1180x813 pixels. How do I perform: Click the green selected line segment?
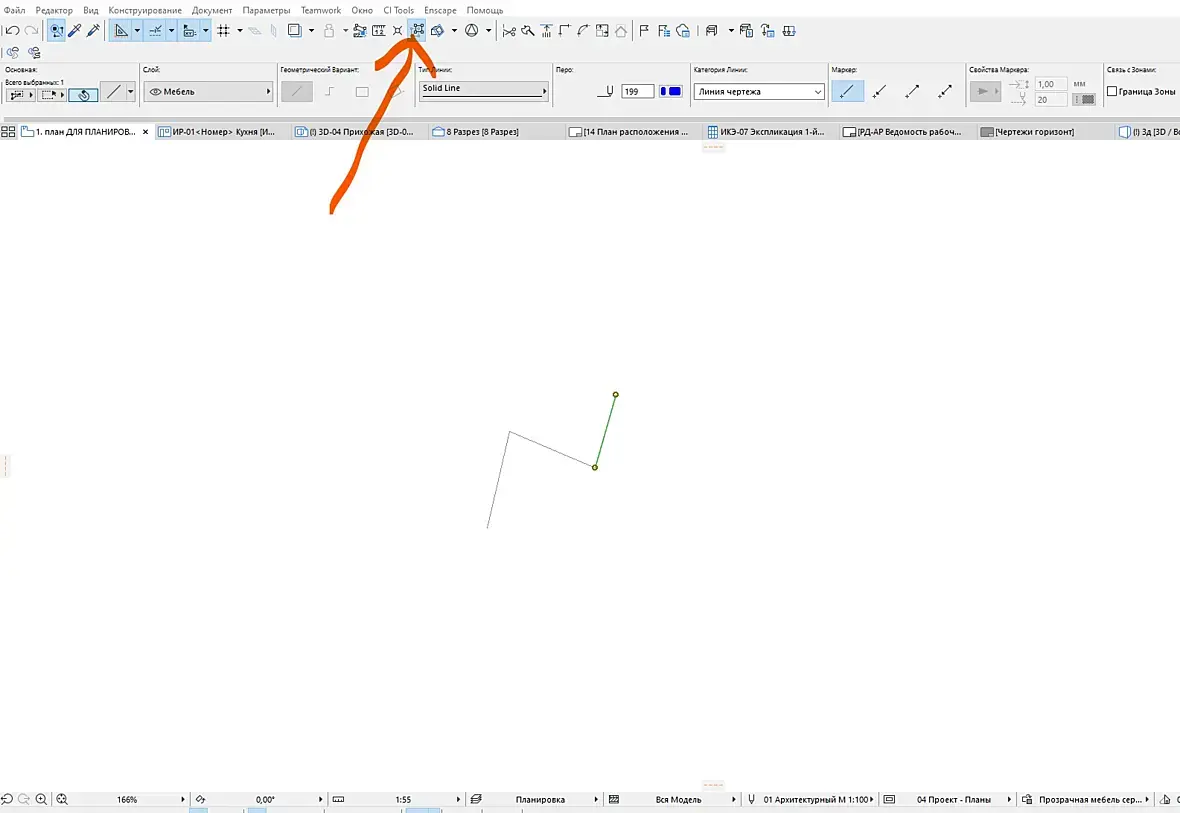click(x=605, y=431)
